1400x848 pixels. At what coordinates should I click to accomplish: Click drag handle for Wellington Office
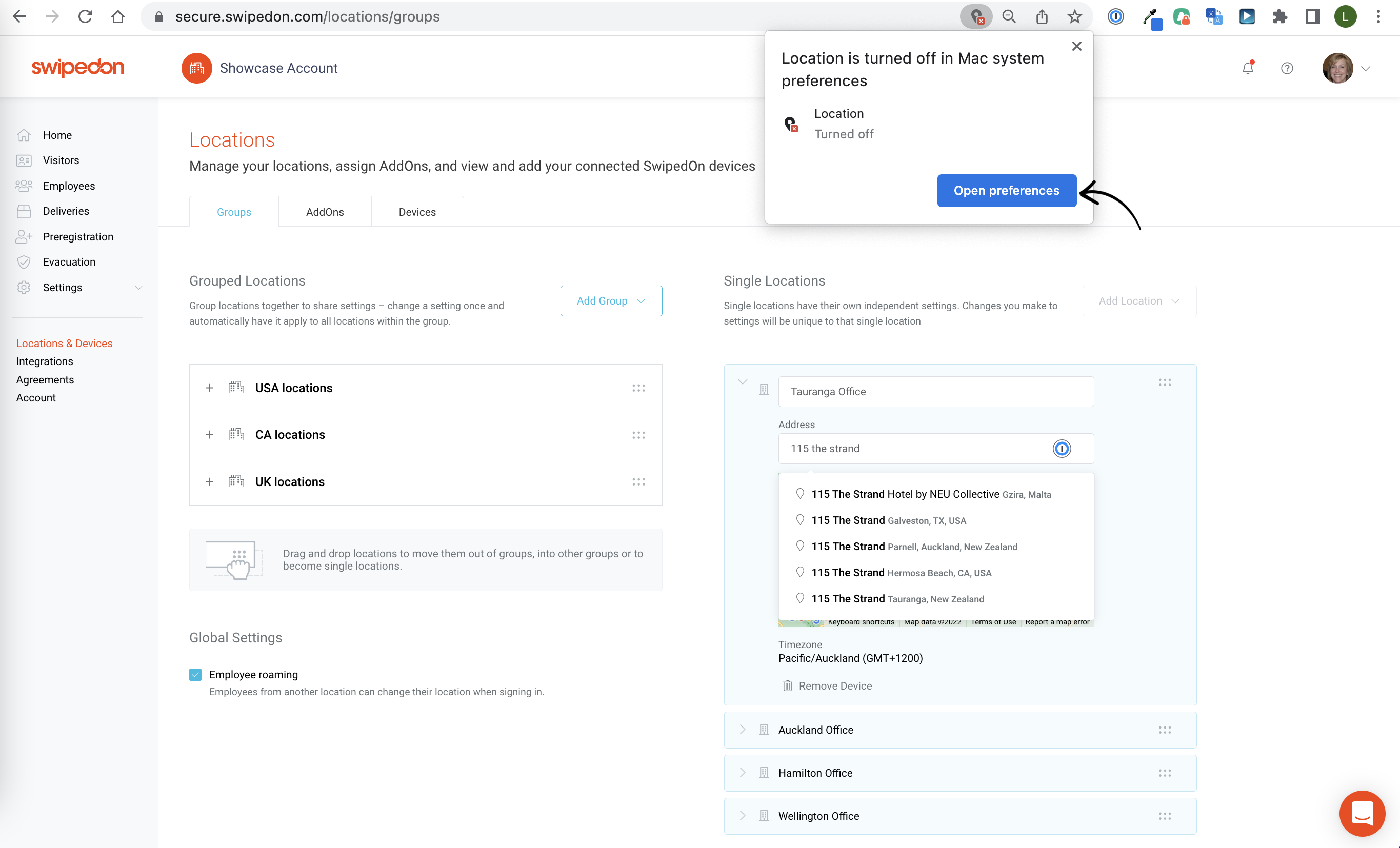(1165, 816)
